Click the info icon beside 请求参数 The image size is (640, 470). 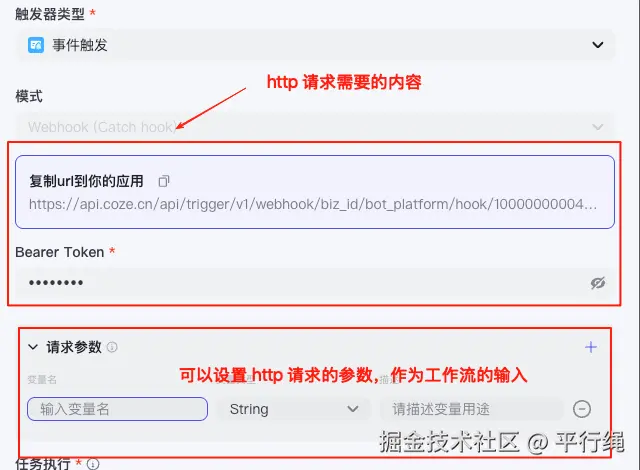(x=112, y=347)
